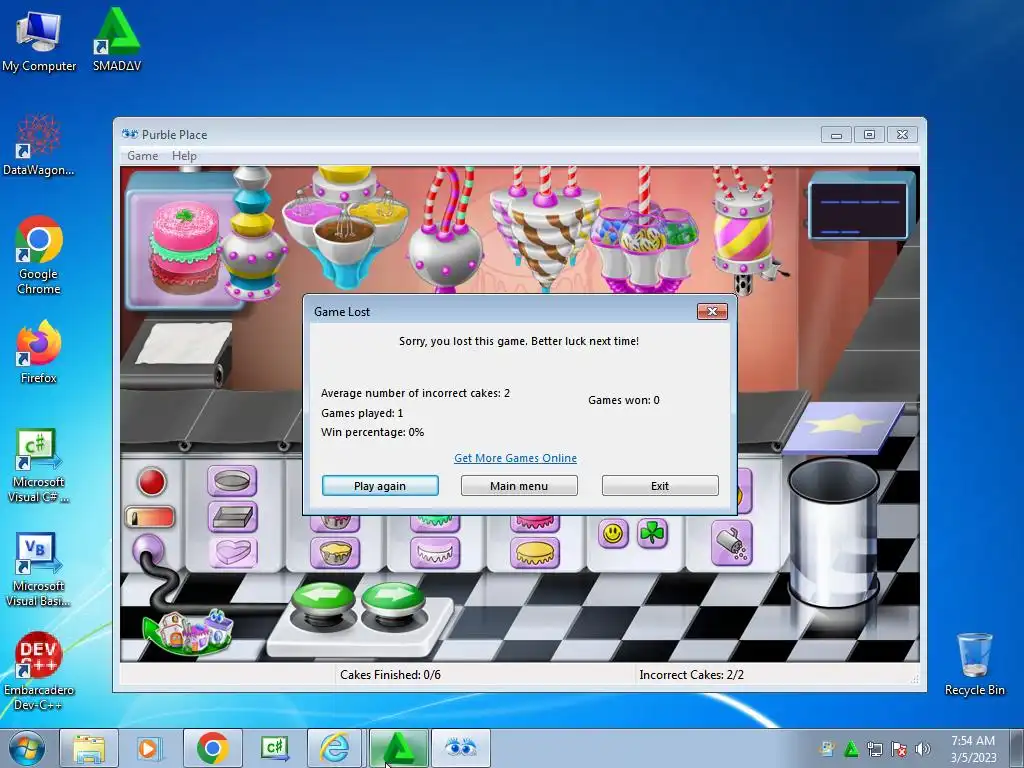Pick the green clover decoration icon
Screen dimensions: 1024x768
click(652, 534)
